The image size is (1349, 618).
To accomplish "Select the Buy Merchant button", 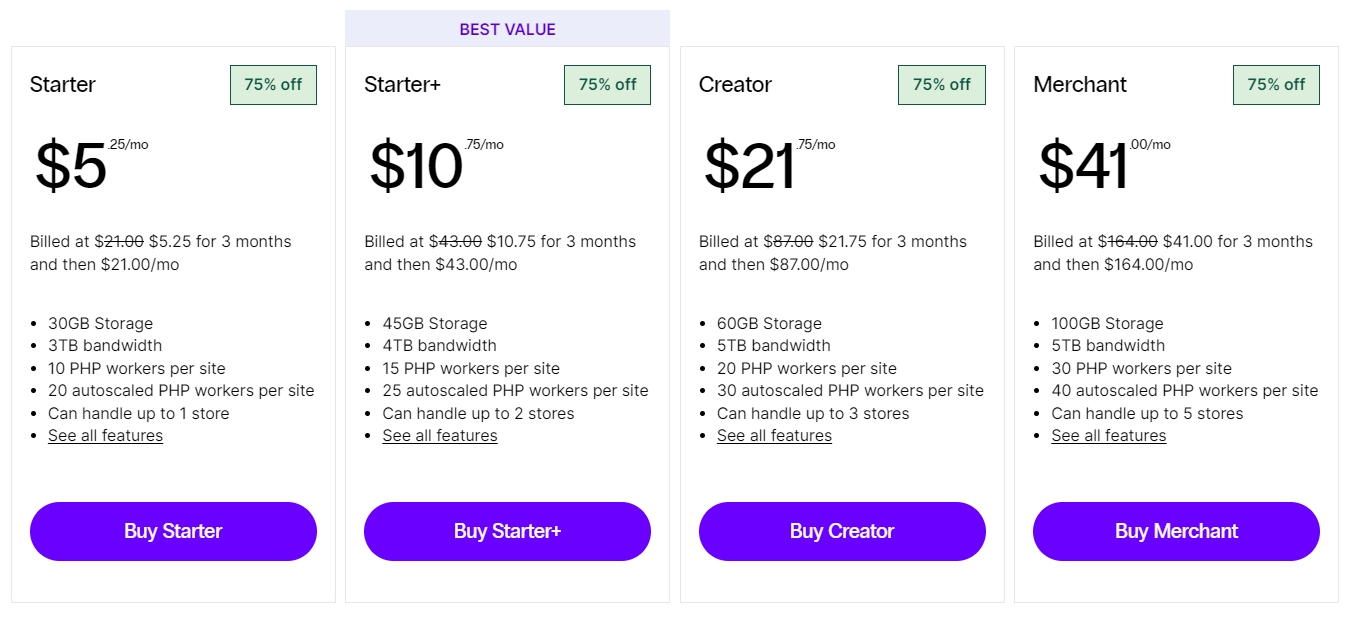I will coord(1176,531).
